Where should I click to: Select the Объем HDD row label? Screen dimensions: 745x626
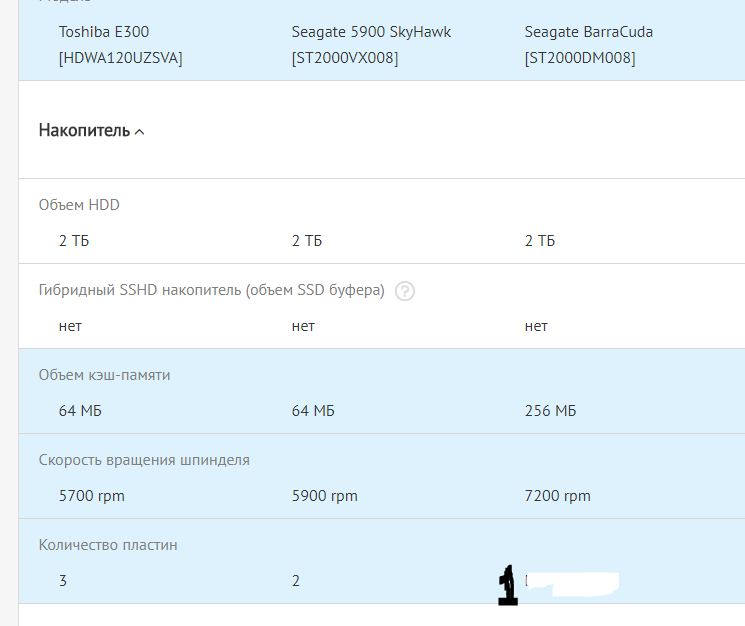click(79, 205)
